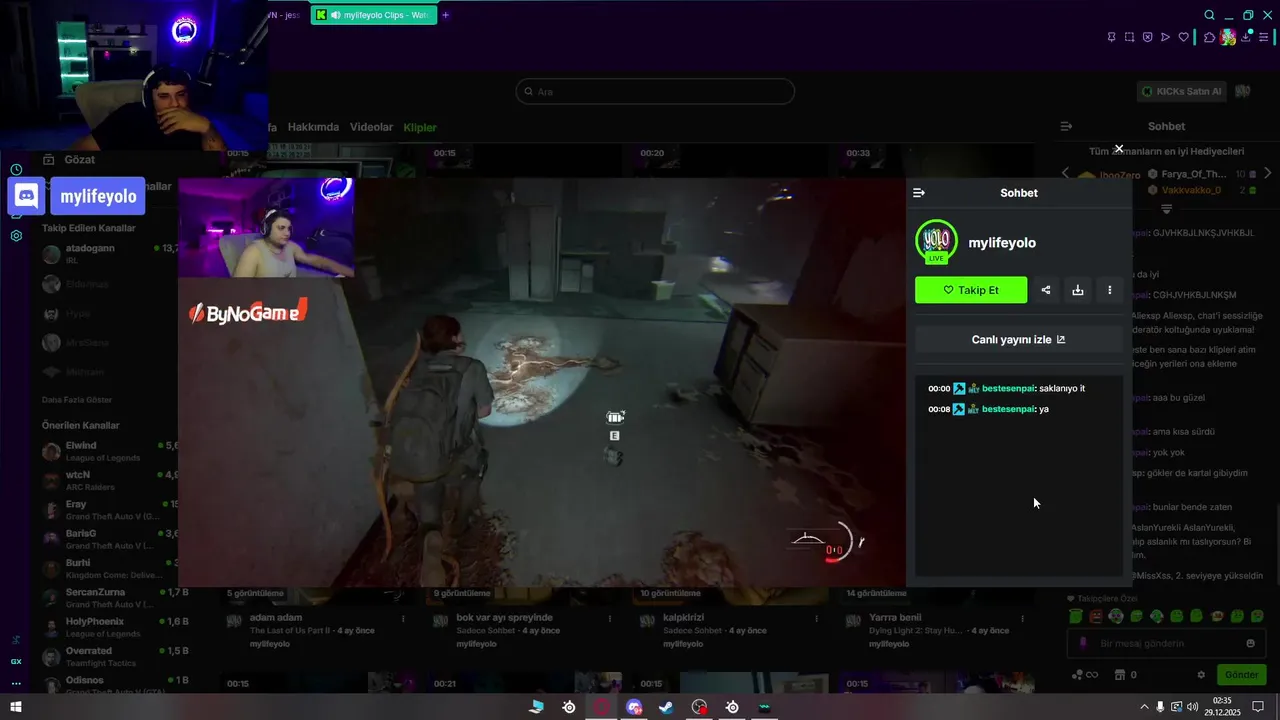Click the browser search magnifier icon
This screenshot has height=720, width=1280.
tap(1209, 15)
